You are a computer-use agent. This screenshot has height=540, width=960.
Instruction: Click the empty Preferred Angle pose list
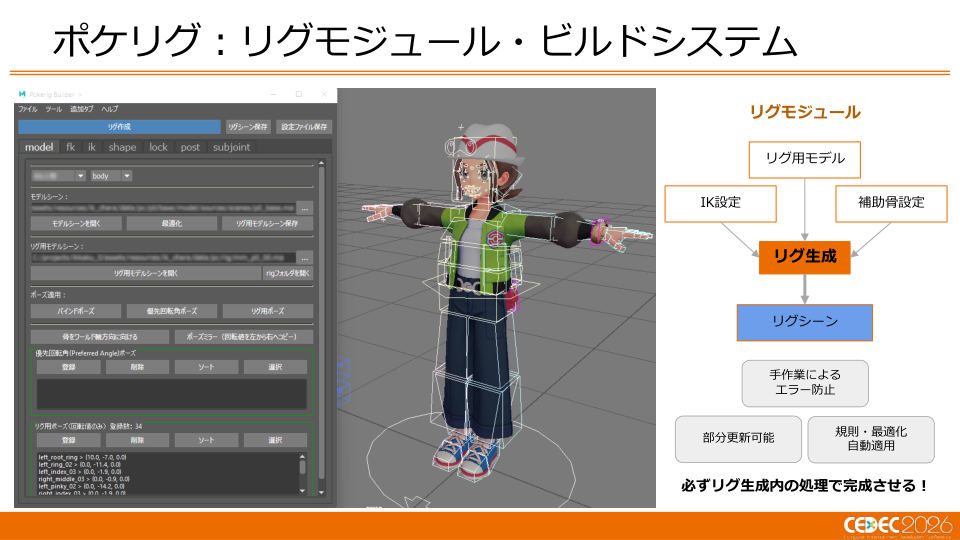pos(171,394)
